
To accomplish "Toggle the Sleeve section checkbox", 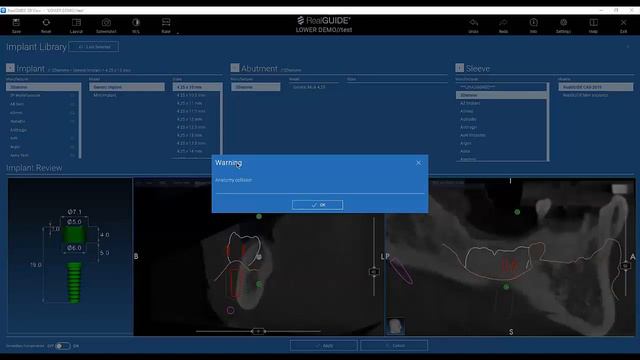I will tap(460, 68).
